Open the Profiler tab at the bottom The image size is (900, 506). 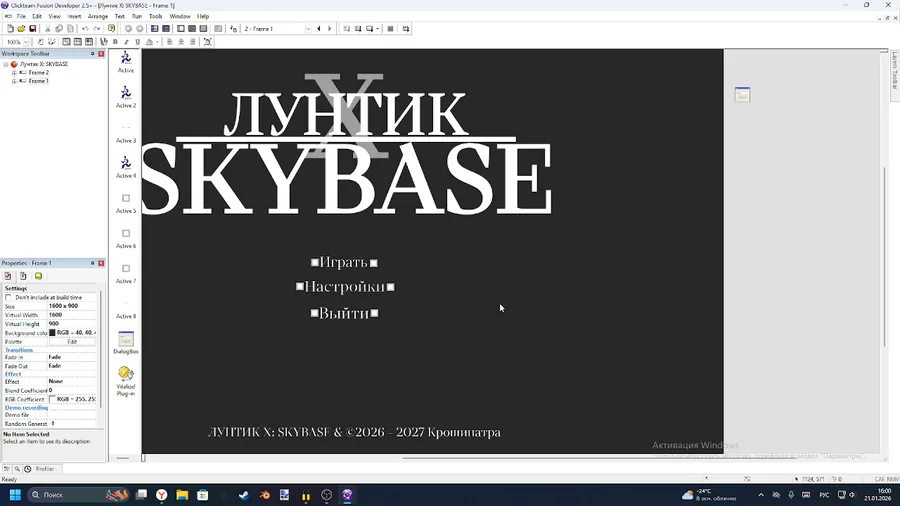tap(45, 469)
